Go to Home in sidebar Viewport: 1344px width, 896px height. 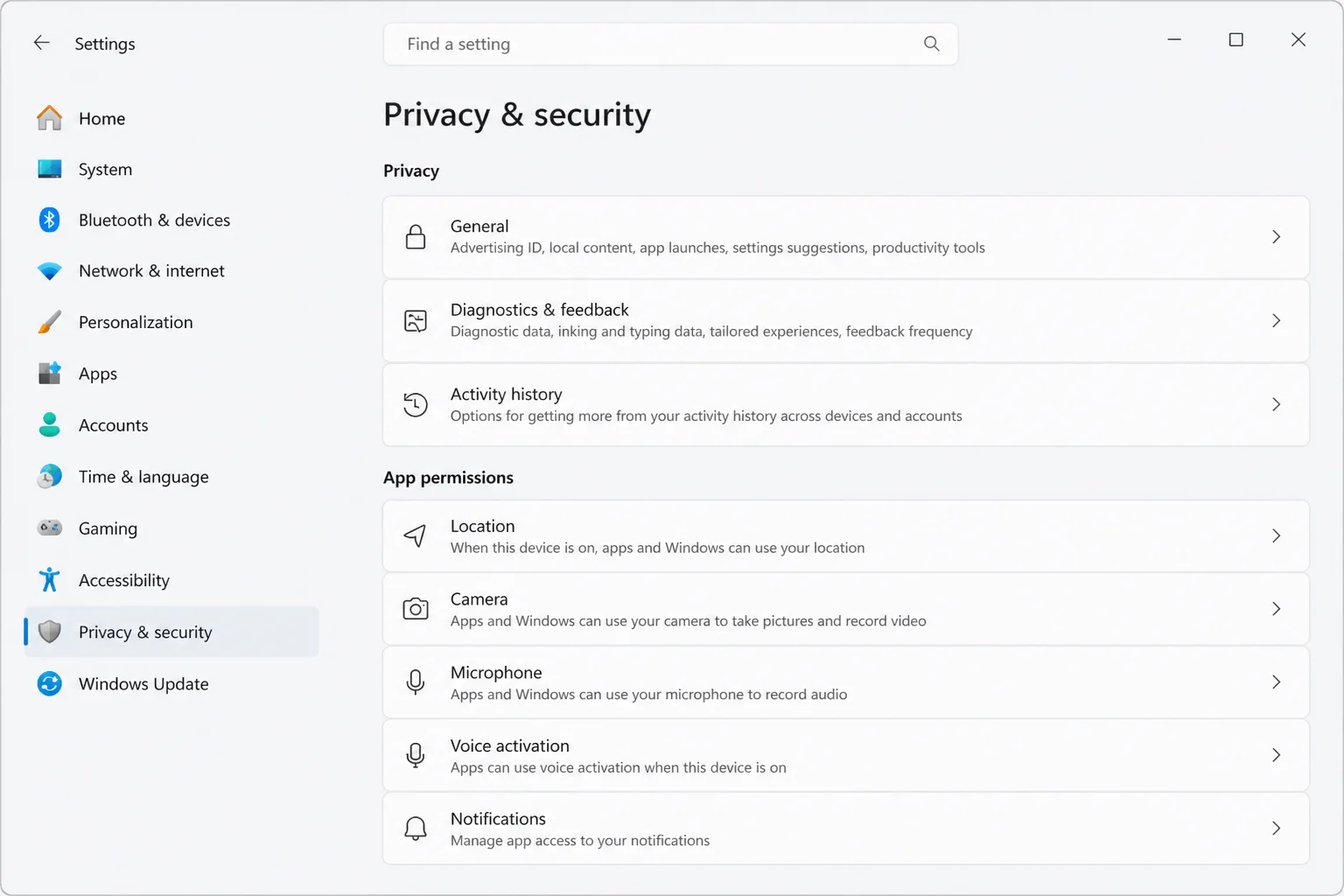[x=171, y=118]
